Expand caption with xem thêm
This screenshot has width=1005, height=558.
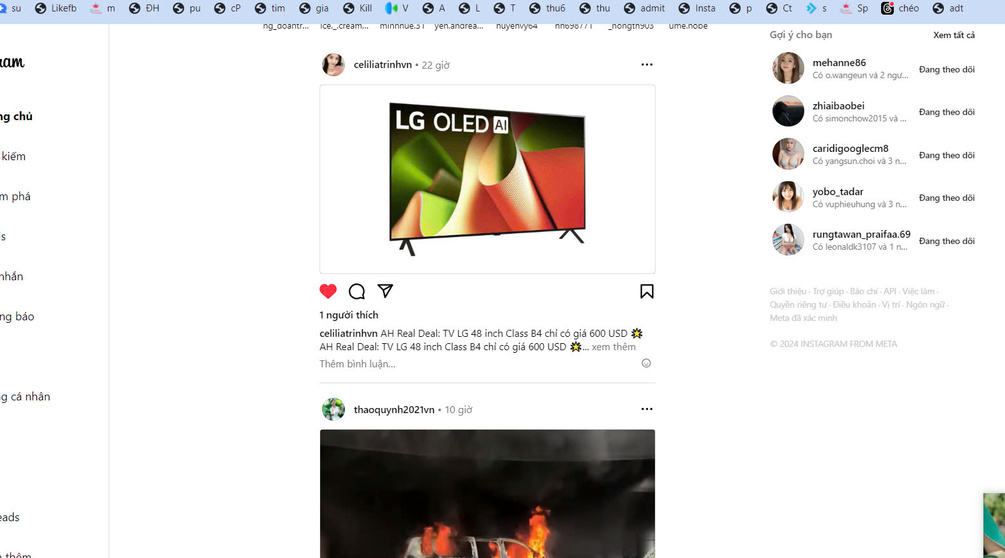point(613,347)
